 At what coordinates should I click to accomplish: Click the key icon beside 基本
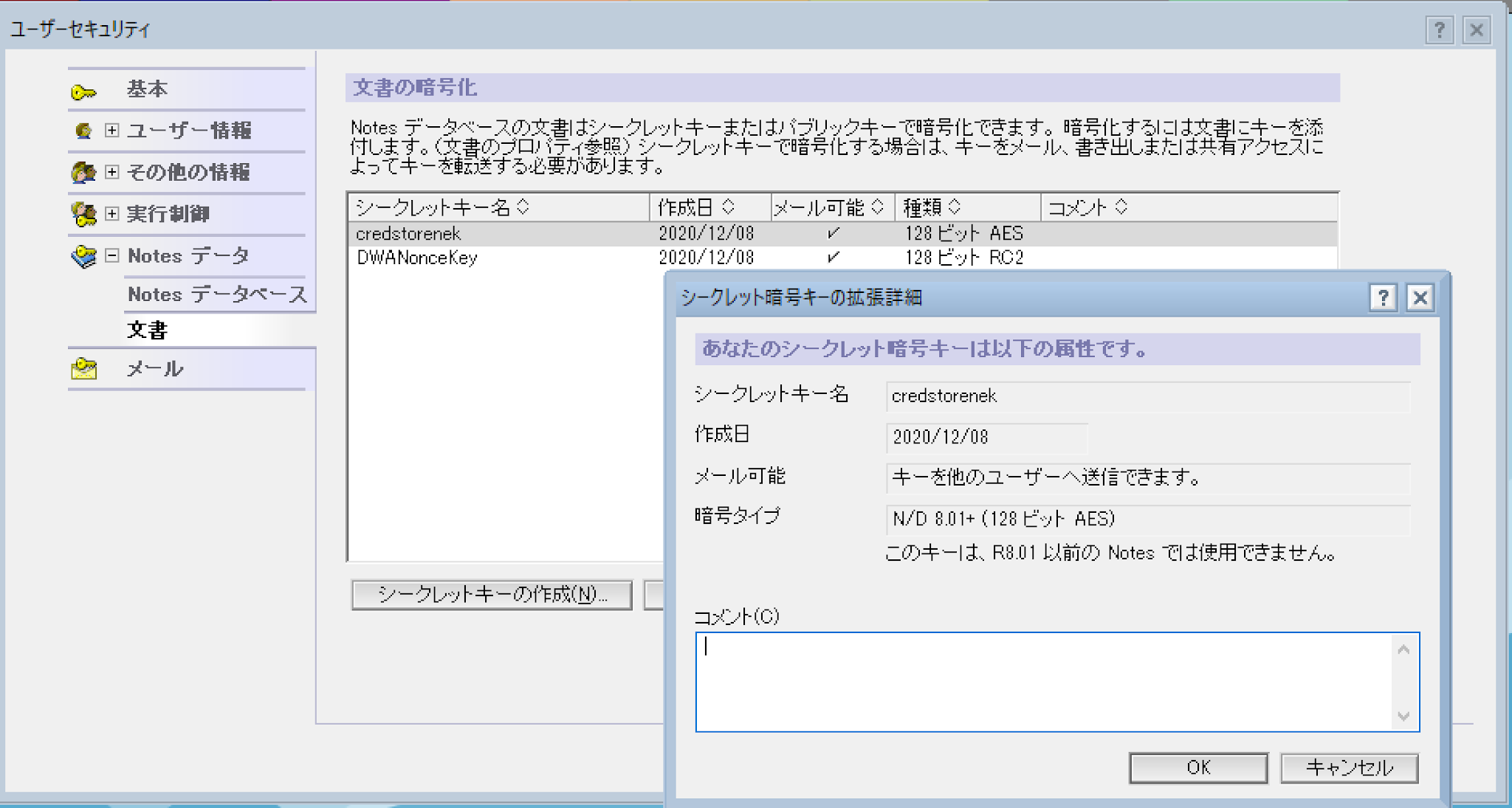(x=83, y=92)
